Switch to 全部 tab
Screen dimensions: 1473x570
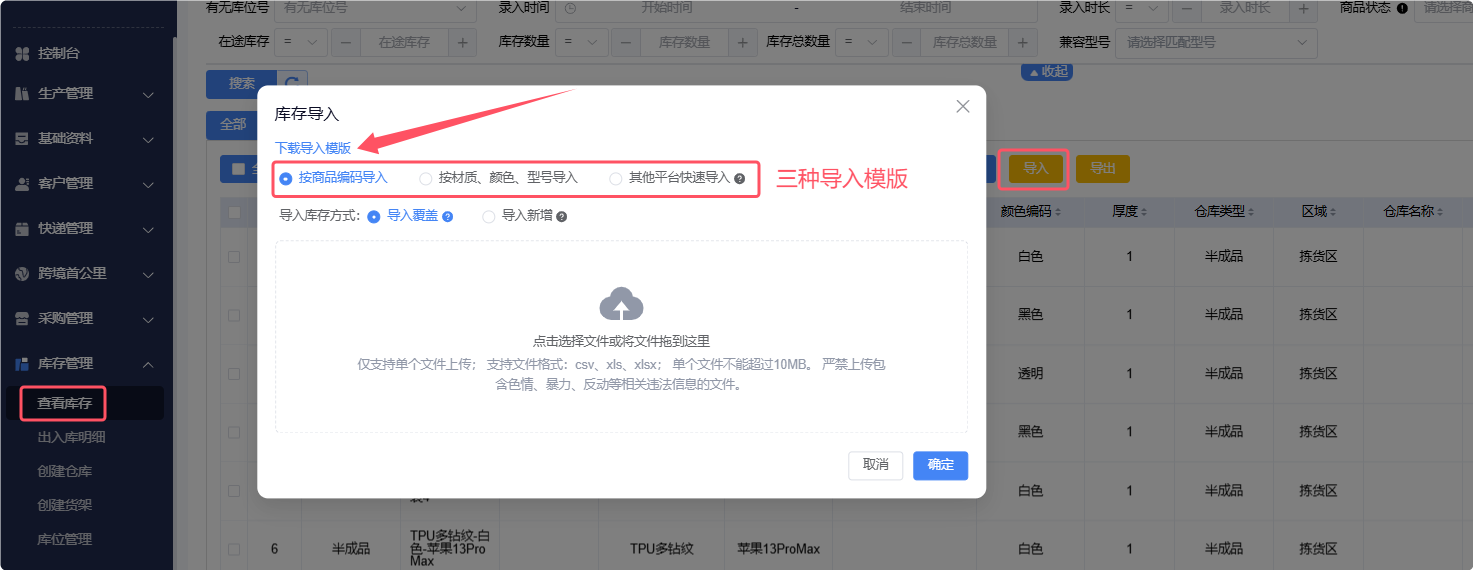click(x=232, y=124)
